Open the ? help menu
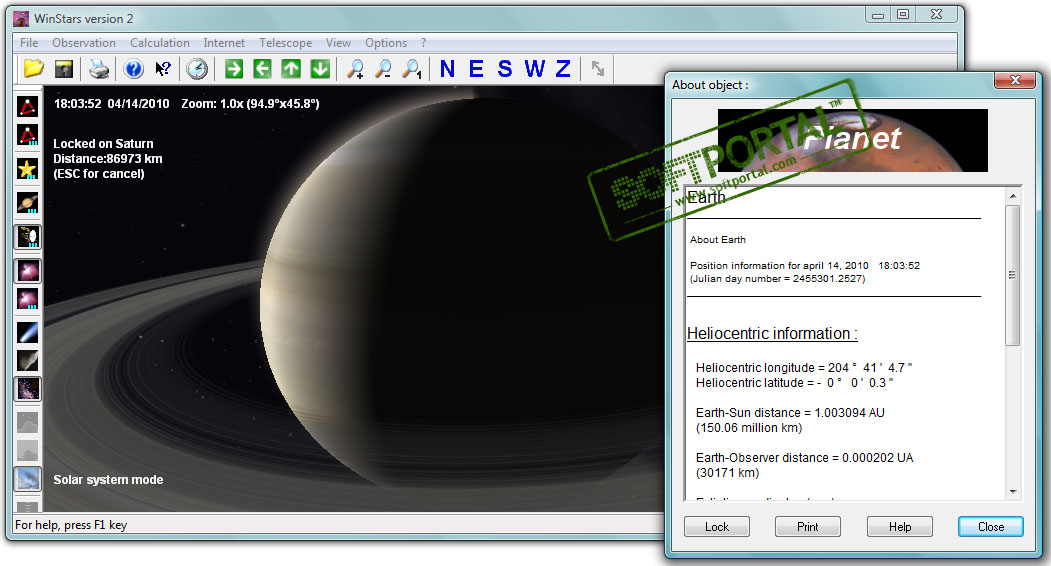 424,43
